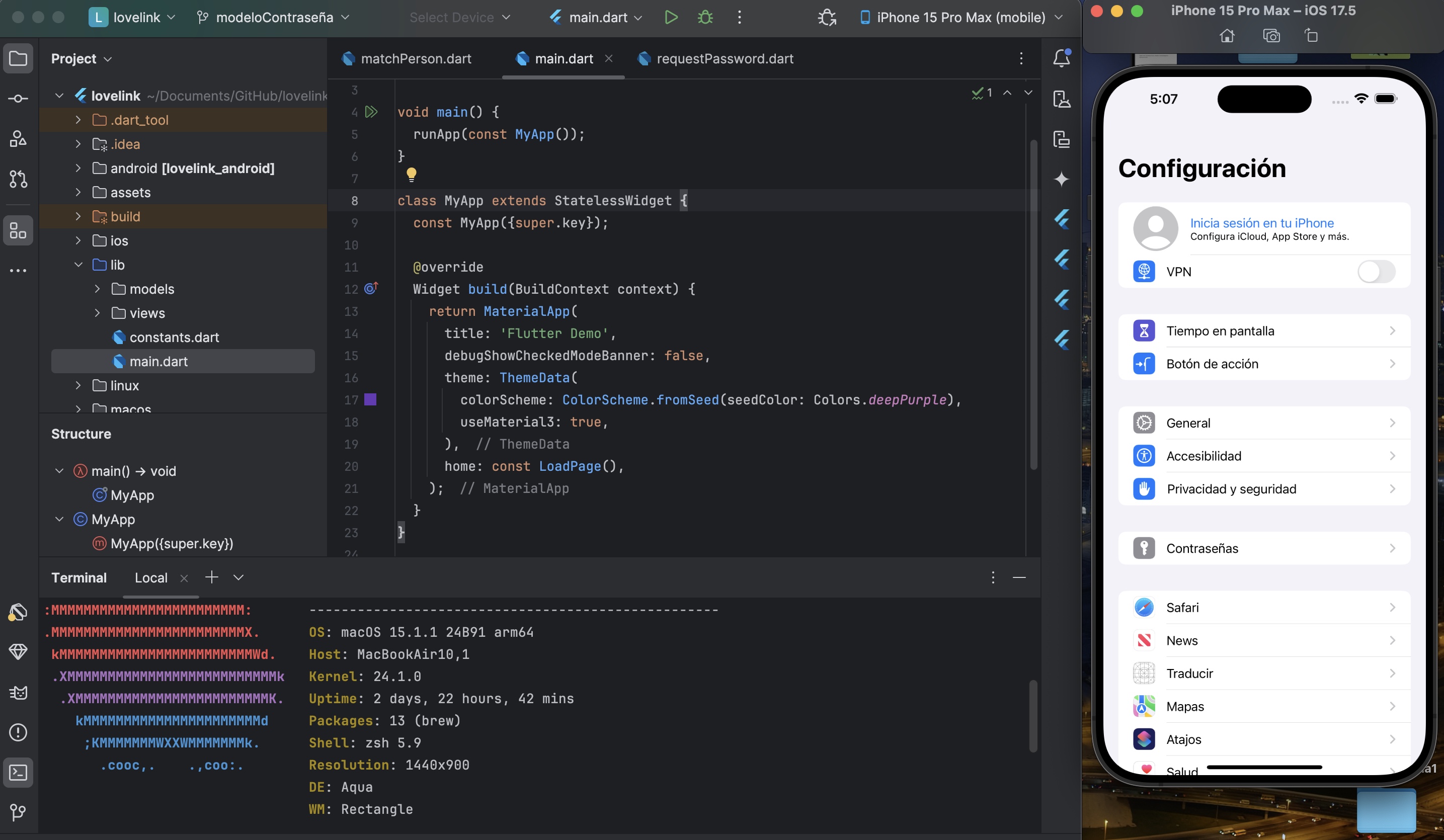The image size is (1444, 840).
Task: Click the lightbulb quick-fix icon
Action: click(411, 174)
